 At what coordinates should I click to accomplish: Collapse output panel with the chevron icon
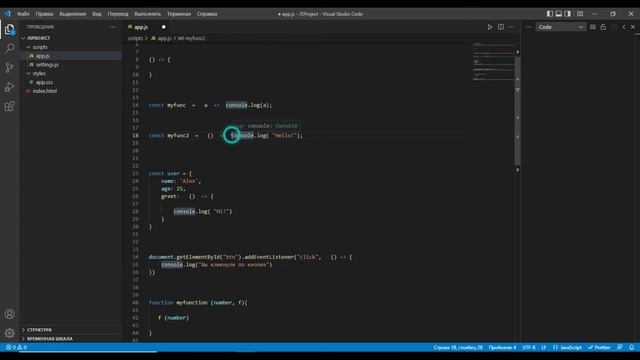[x=624, y=27]
